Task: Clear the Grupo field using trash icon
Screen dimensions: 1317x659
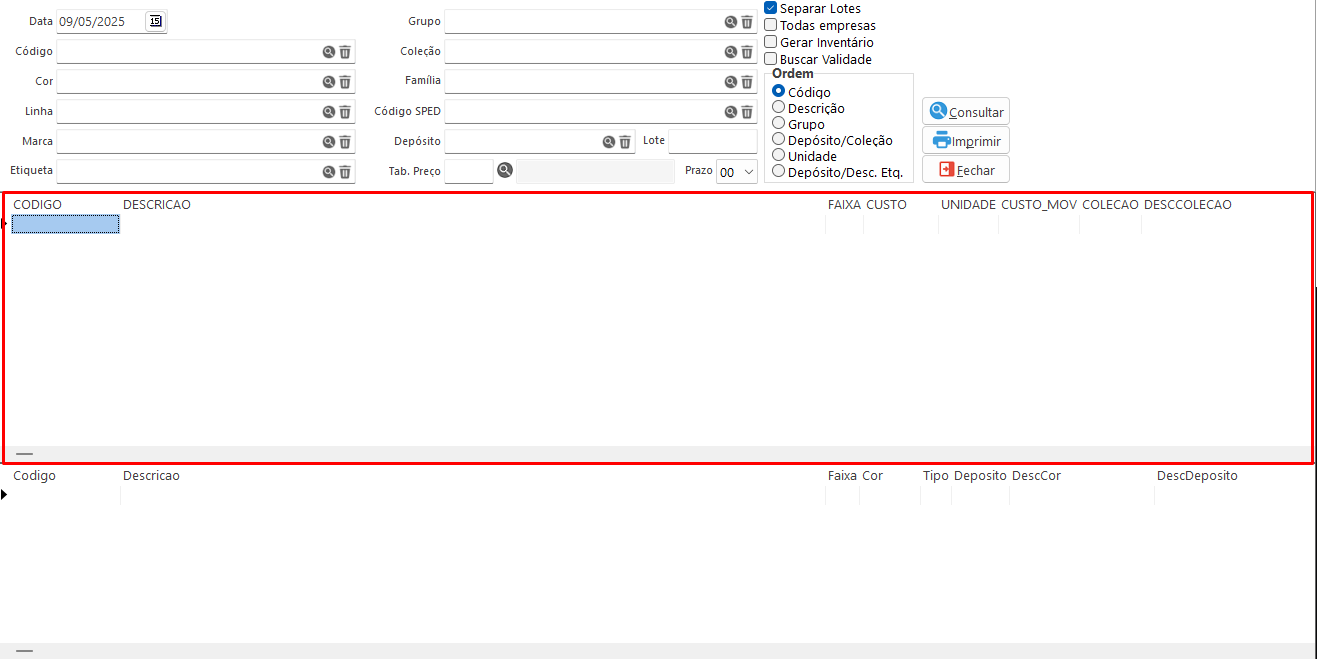Action: coord(747,22)
